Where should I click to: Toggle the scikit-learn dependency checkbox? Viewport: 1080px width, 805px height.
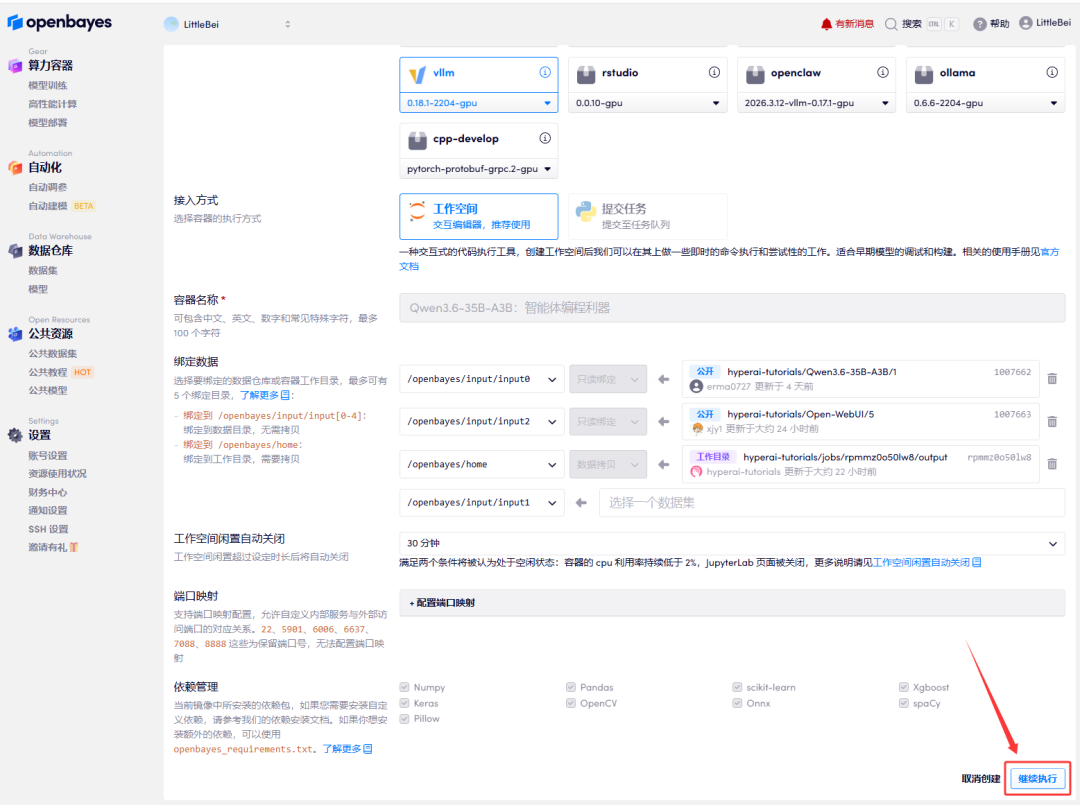737,687
